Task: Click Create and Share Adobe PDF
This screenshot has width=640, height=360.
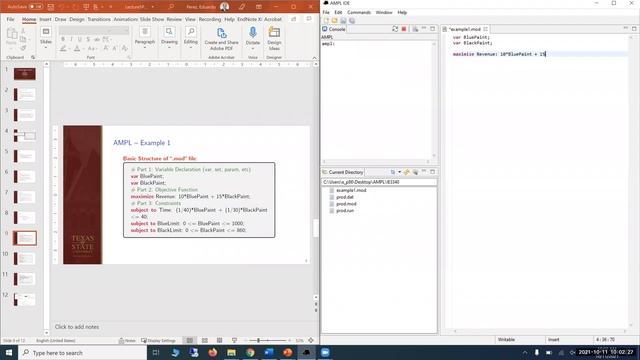Action: pos(221,39)
